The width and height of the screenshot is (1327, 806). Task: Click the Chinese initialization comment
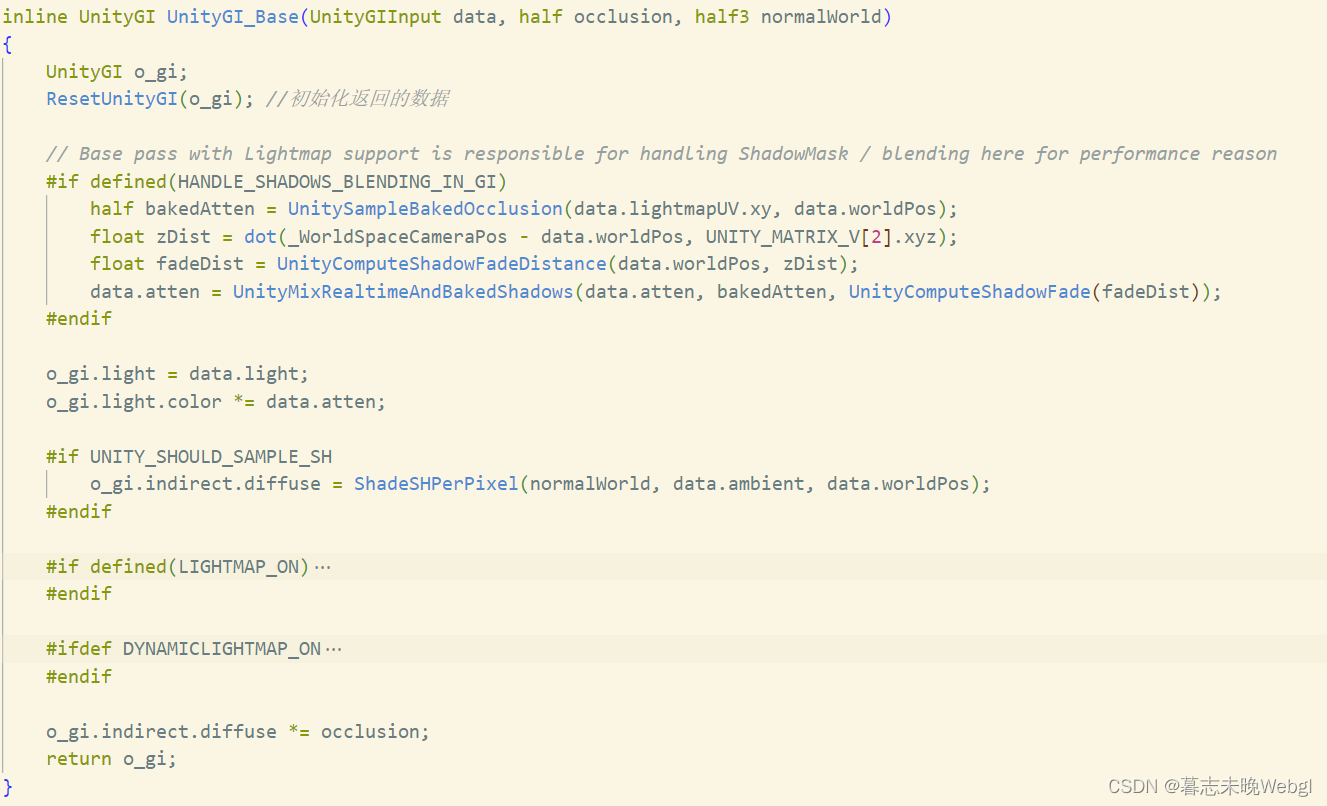coord(357,98)
